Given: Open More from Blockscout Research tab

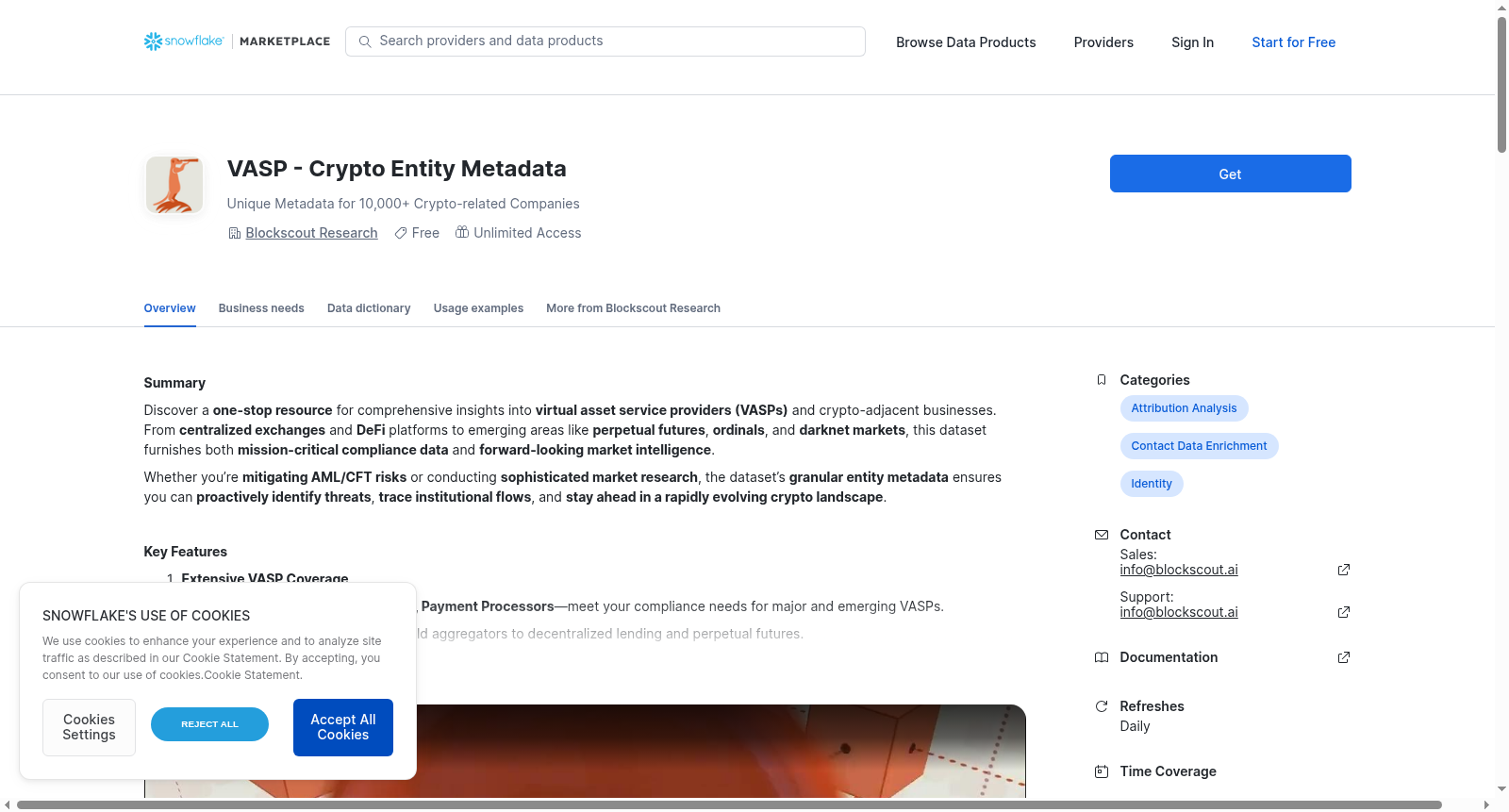Looking at the screenshot, I should pos(633,308).
